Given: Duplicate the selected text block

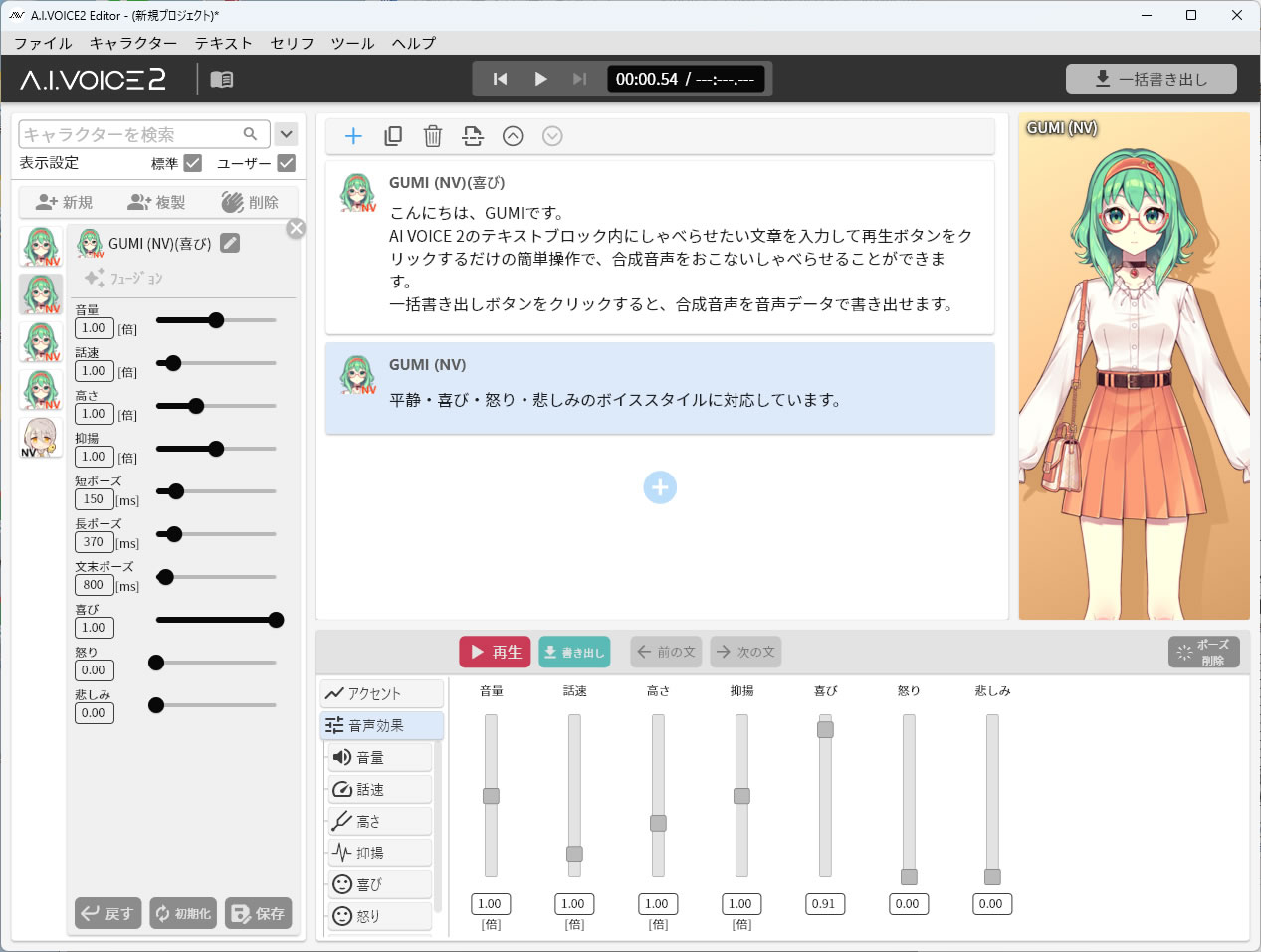Looking at the screenshot, I should click(393, 136).
